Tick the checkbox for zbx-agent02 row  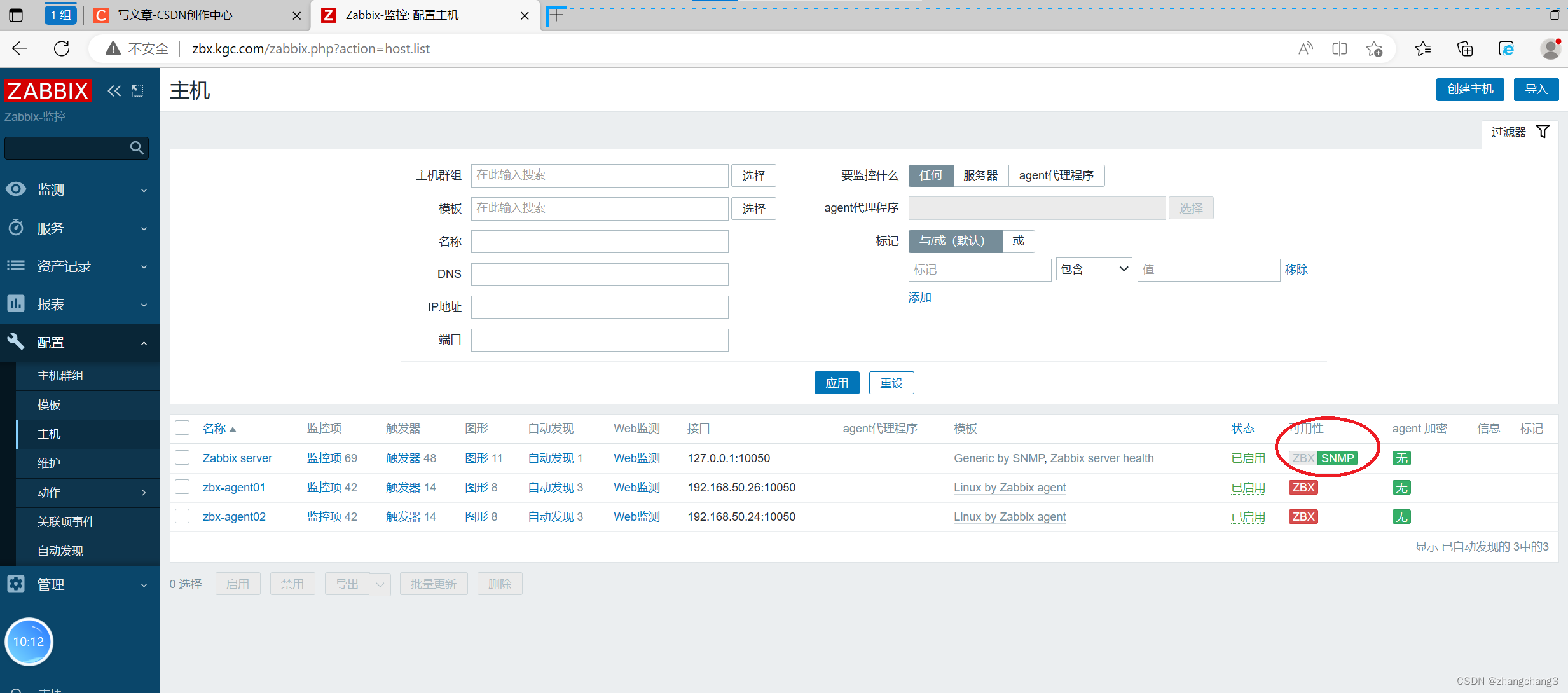coord(182,516)
